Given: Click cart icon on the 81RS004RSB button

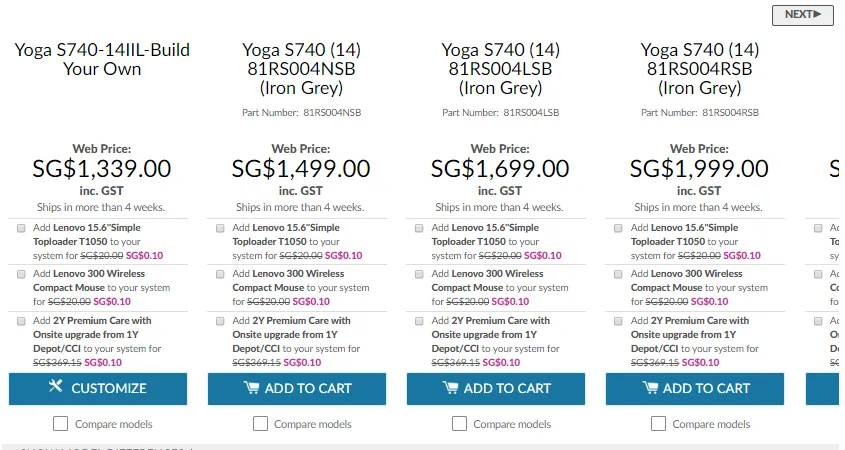Looking at the screenshot, I should 649,388.
